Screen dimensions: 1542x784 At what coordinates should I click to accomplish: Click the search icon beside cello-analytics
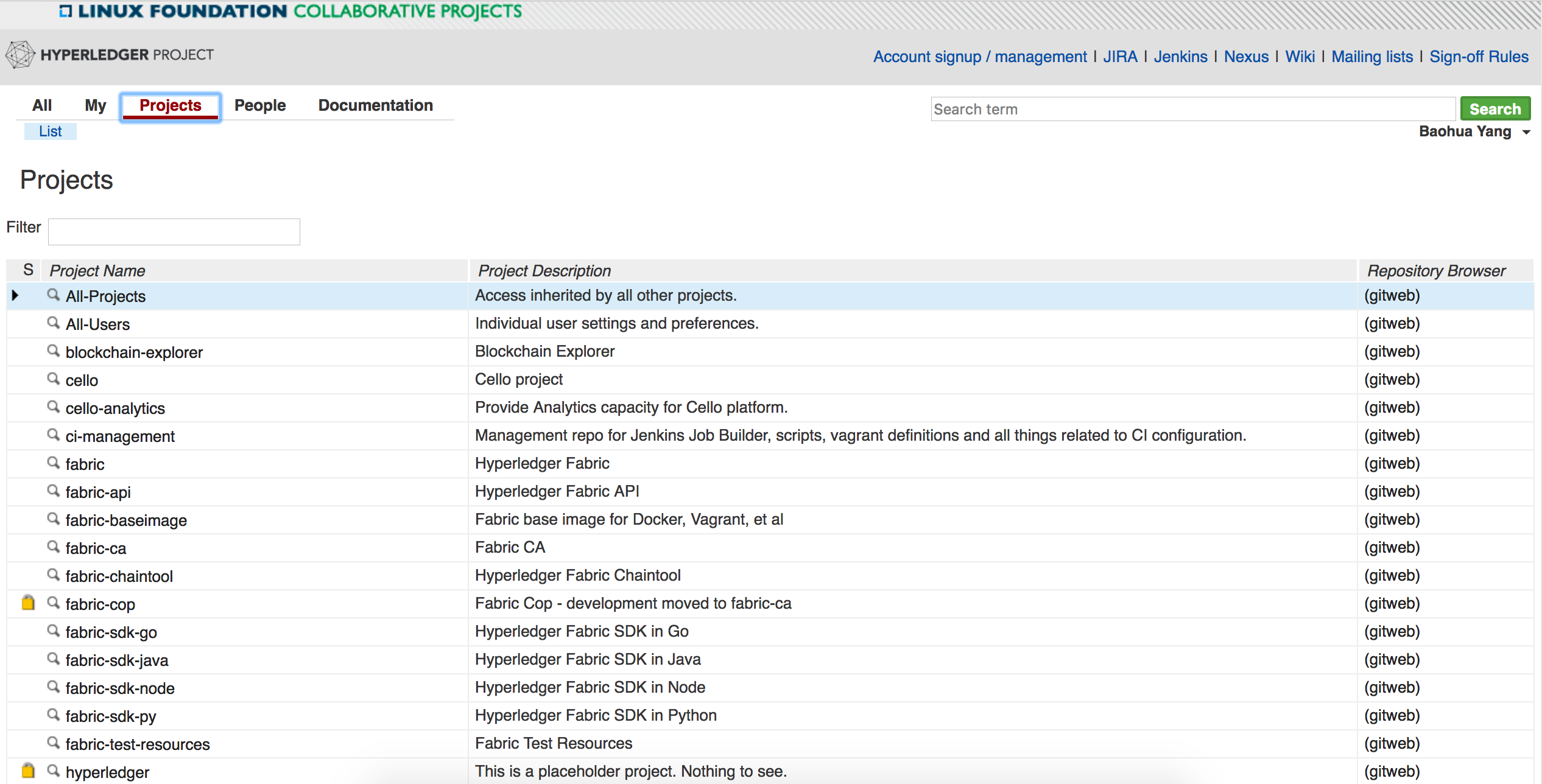[54, 407]
